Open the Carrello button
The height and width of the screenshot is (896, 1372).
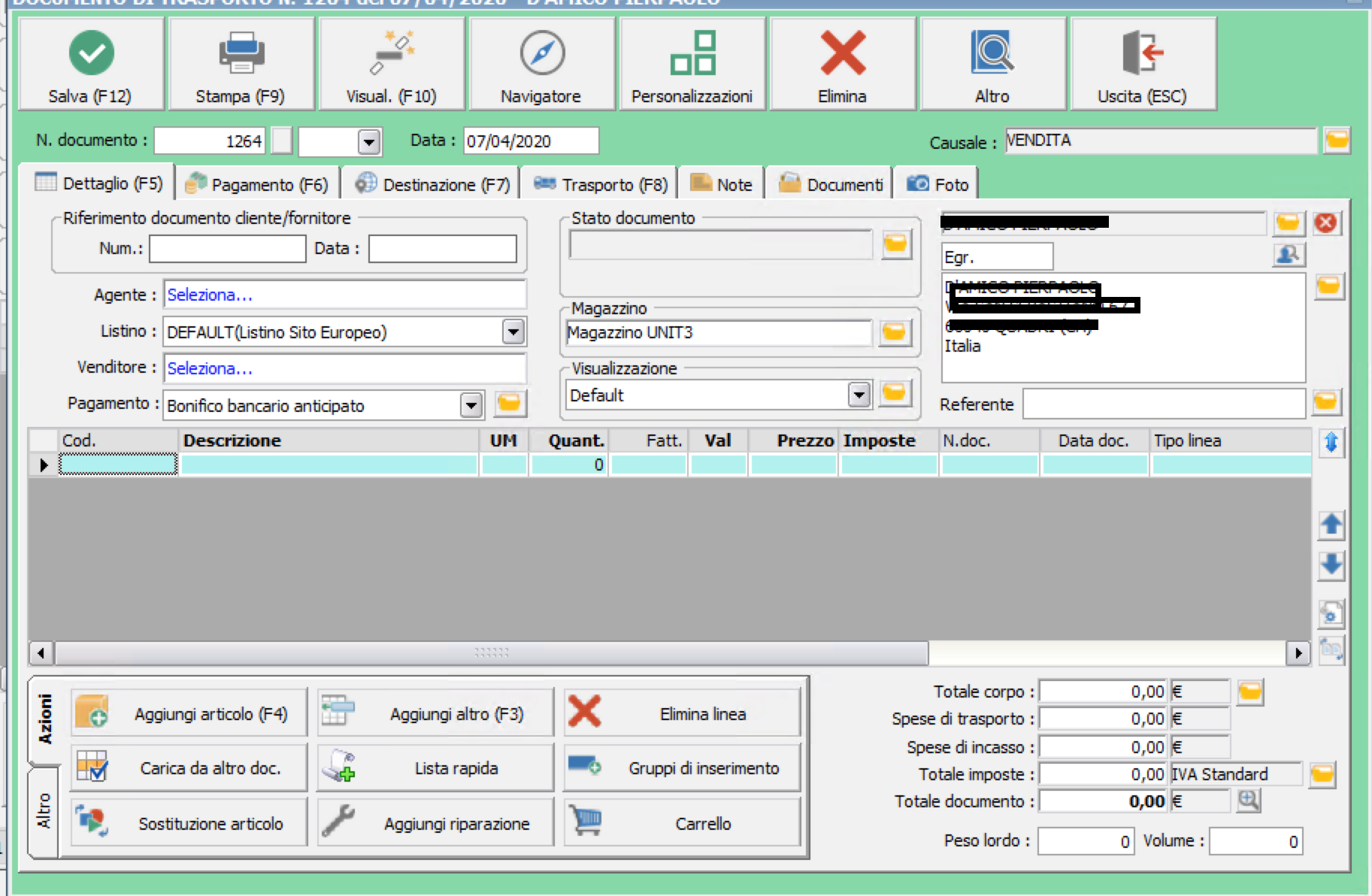coord(682,823)
